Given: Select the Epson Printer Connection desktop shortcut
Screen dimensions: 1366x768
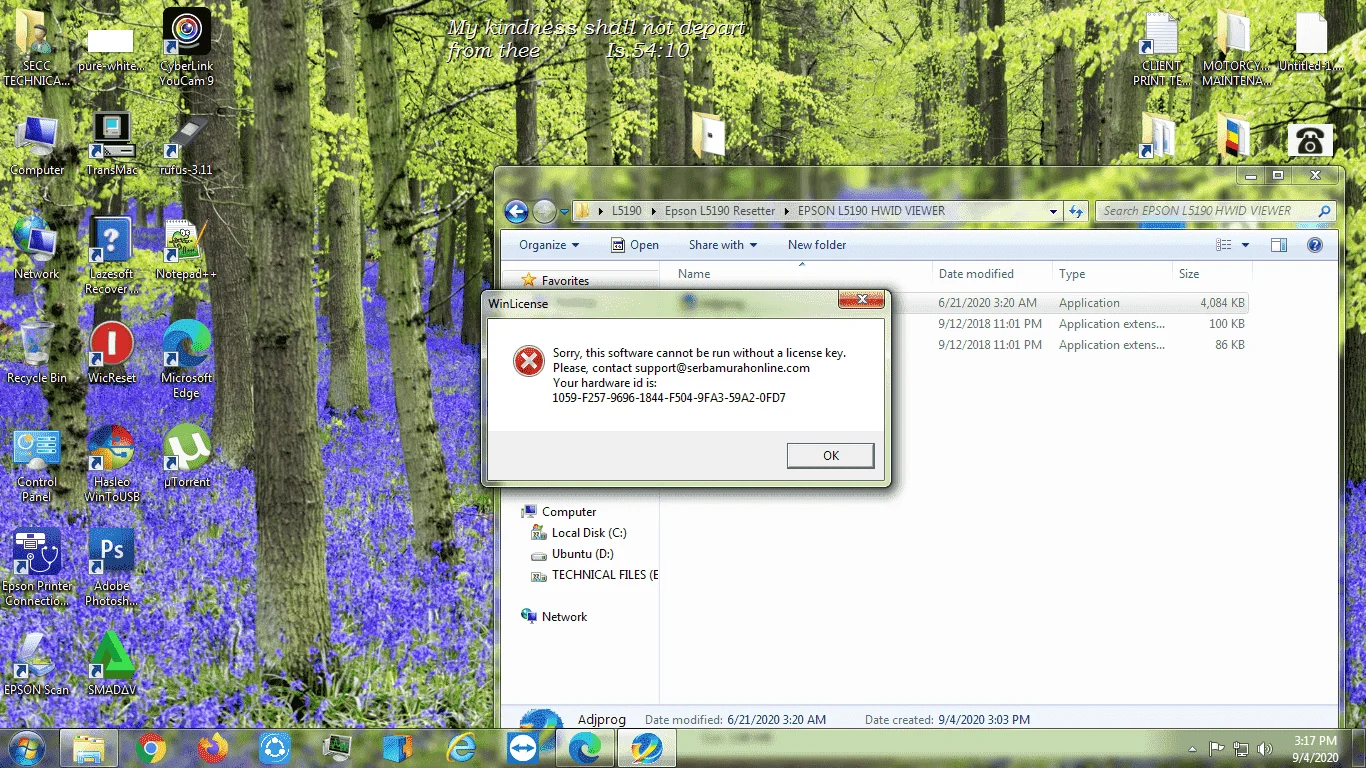Looking at the screenshot, I should coord(37,568).
